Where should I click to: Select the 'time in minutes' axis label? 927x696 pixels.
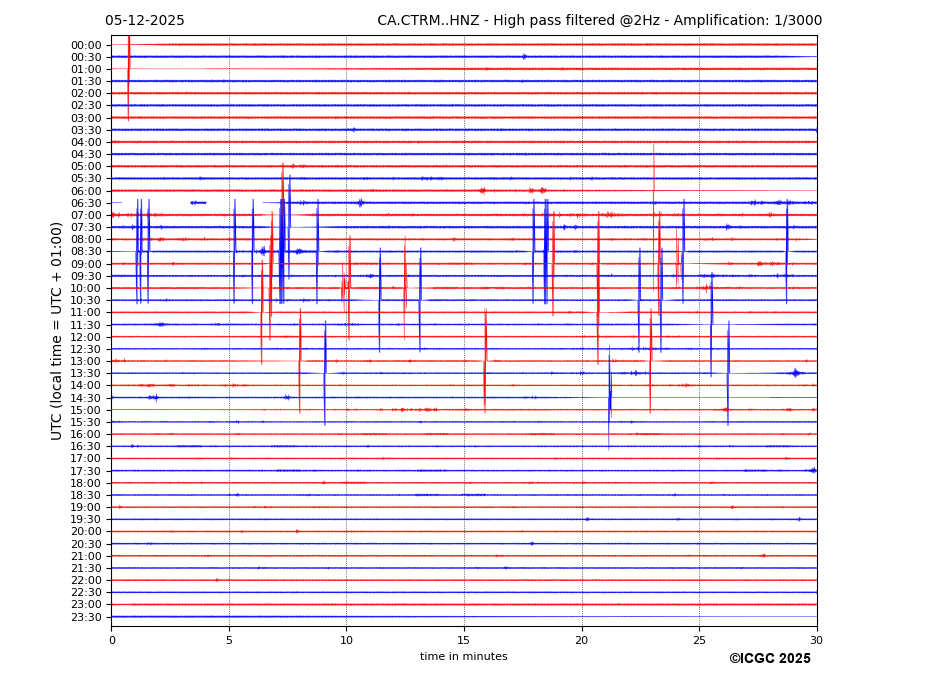coord(463,657)
